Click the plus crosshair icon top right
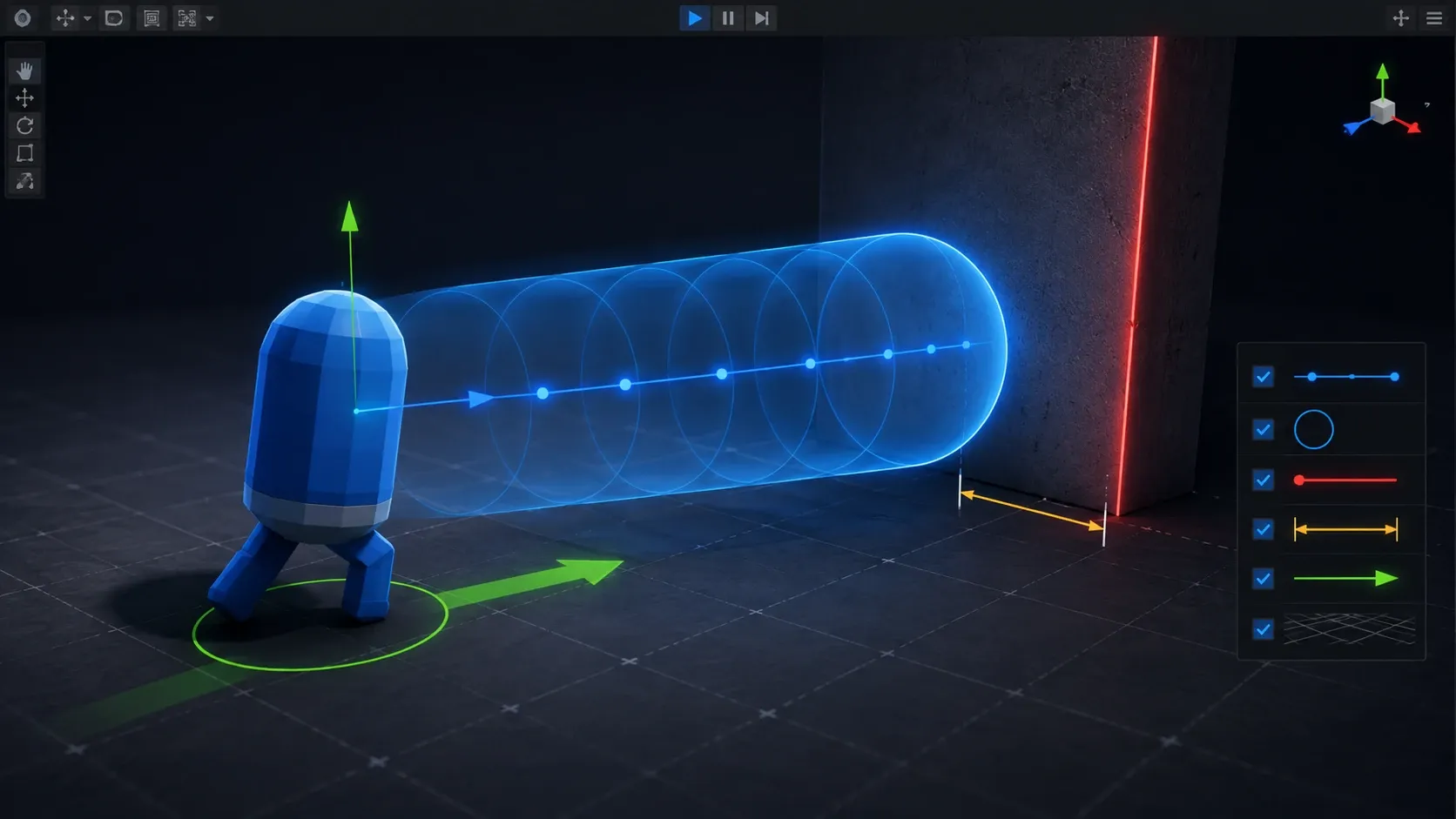1456x819 pixels. (x=1400, y=18)
